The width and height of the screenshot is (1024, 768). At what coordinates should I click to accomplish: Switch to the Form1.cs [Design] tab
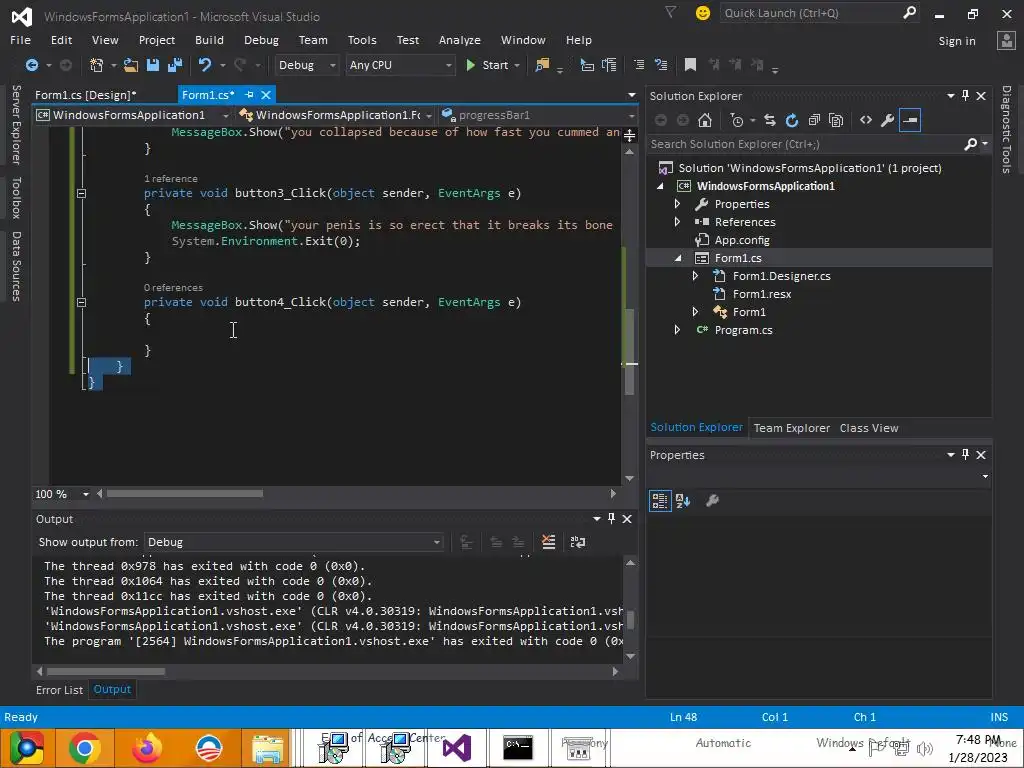point(86,95)
